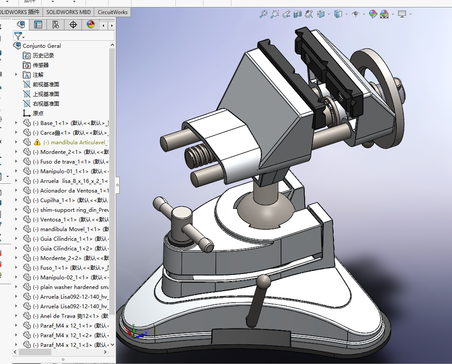
Task: Click Display Style cube icon
Action: [338, 14]
